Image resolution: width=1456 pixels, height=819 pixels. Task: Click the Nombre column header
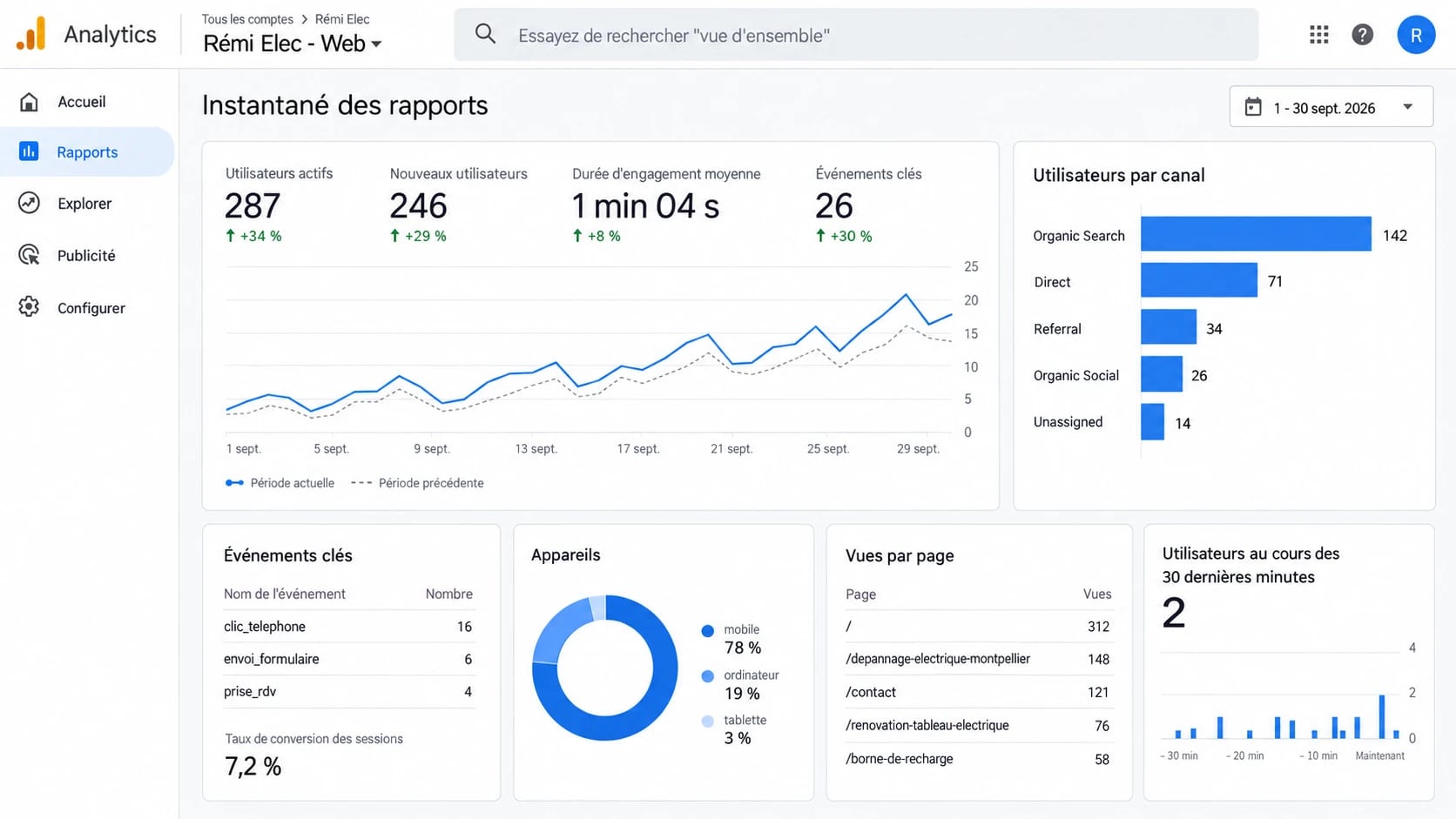pyautogui.click(x=448, y=594)
